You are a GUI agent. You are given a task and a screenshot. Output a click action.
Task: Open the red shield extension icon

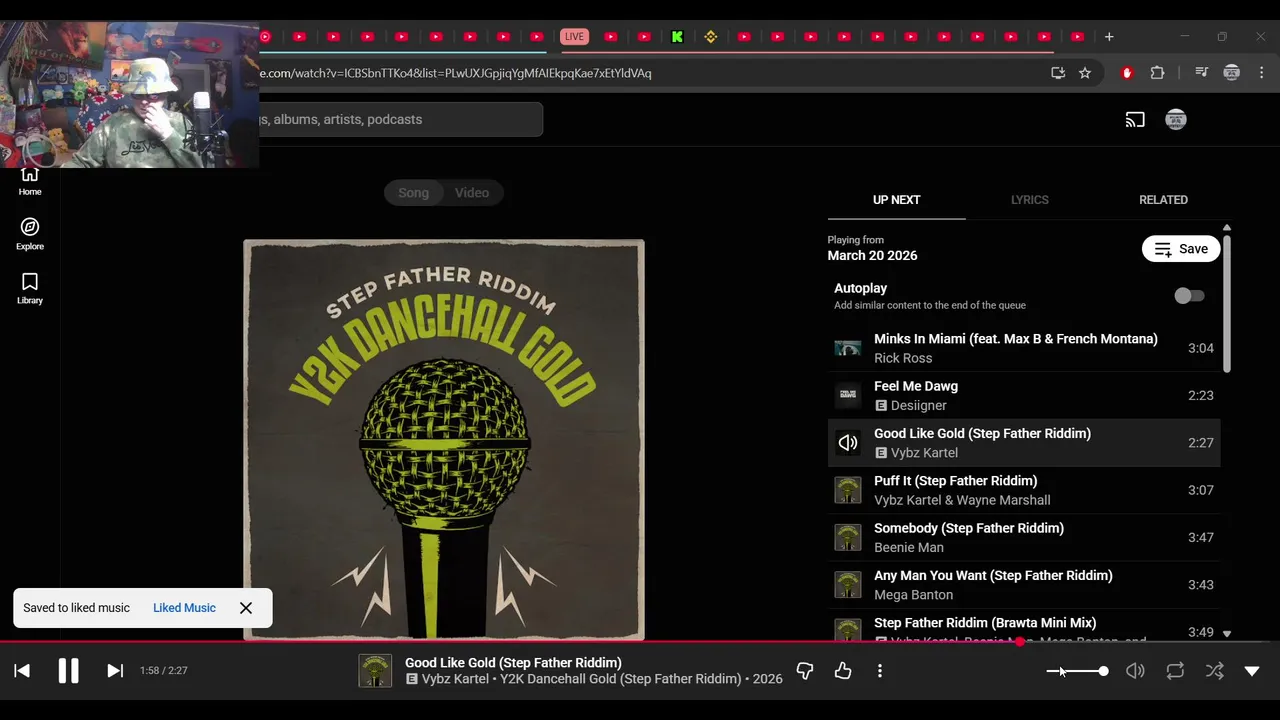pyautogui.click(x=1127, y=73)
